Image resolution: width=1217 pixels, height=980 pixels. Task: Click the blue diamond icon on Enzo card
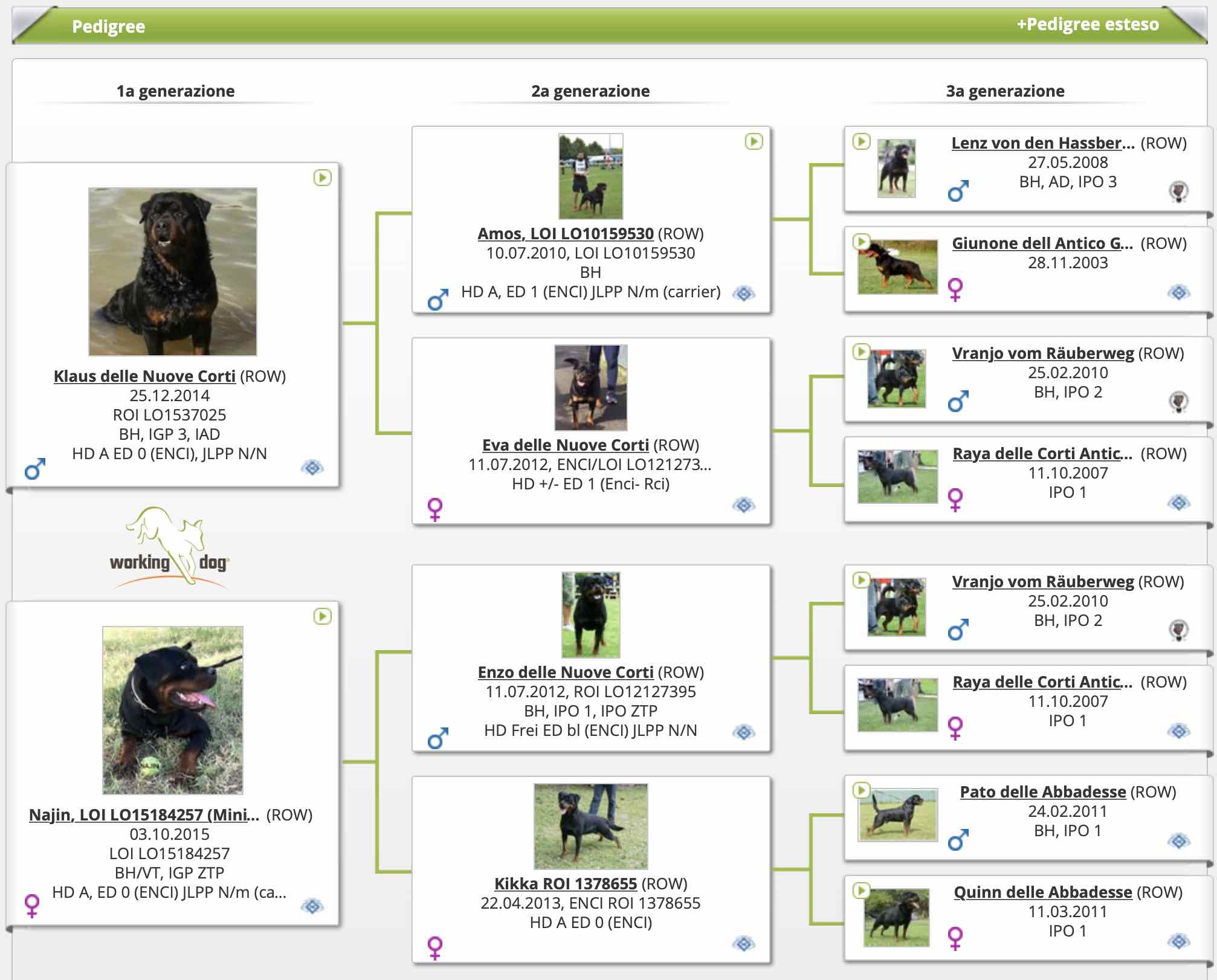point(744,732)
